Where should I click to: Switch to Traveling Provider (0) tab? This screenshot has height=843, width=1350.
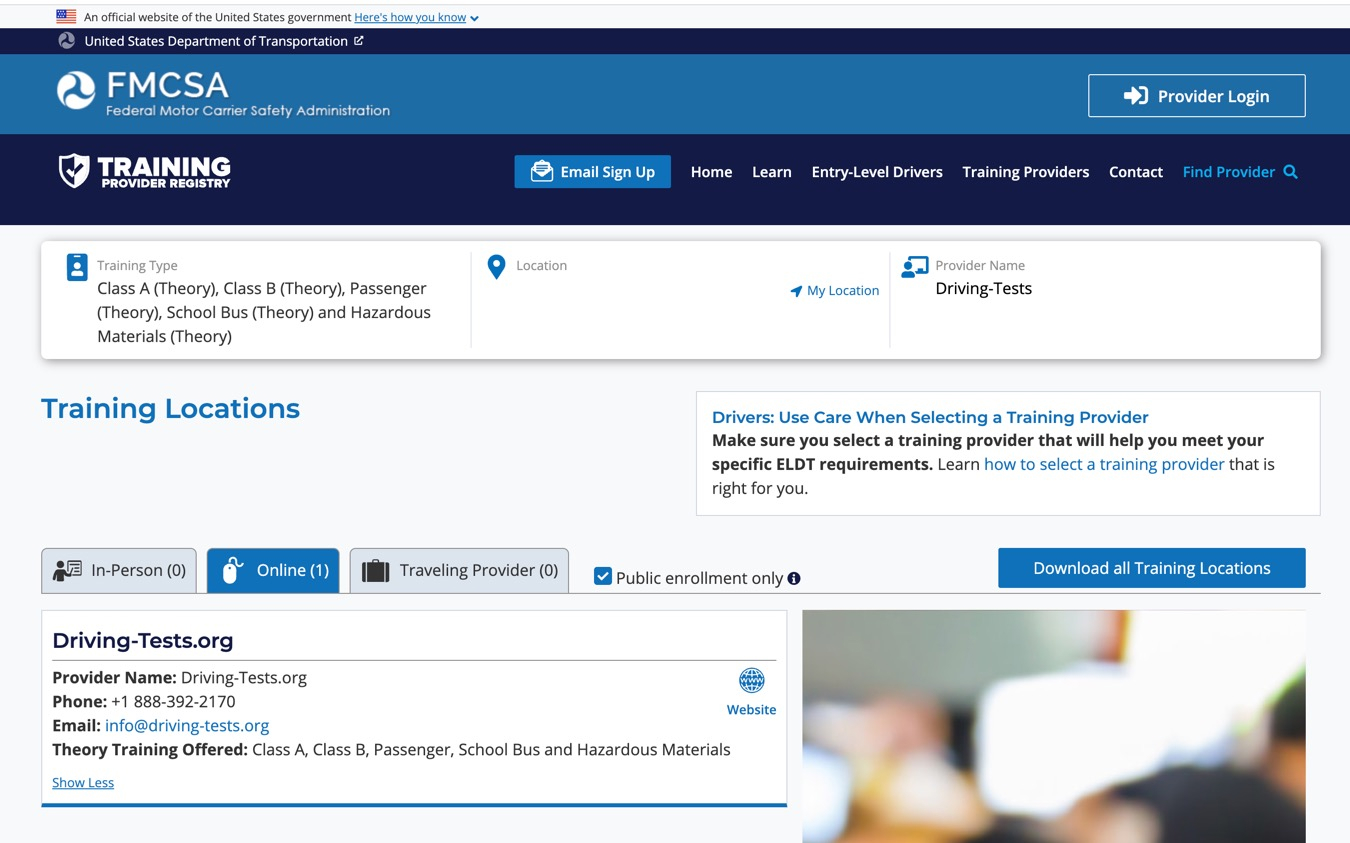pos(459,570)
